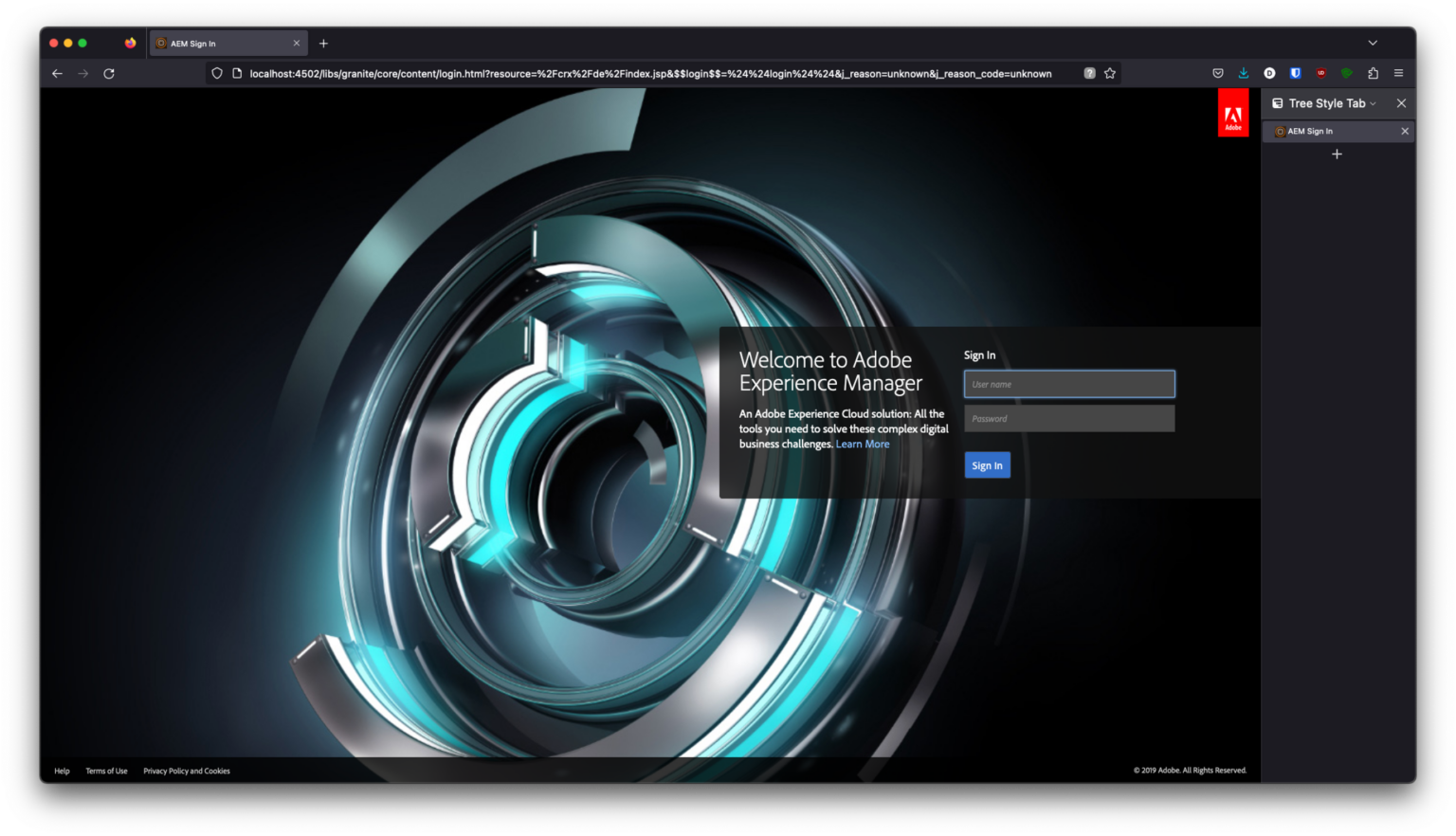Open the browser extensions puzzle-piece menu
This screenshot has width=1456, height=836.
coord(1373,73)
